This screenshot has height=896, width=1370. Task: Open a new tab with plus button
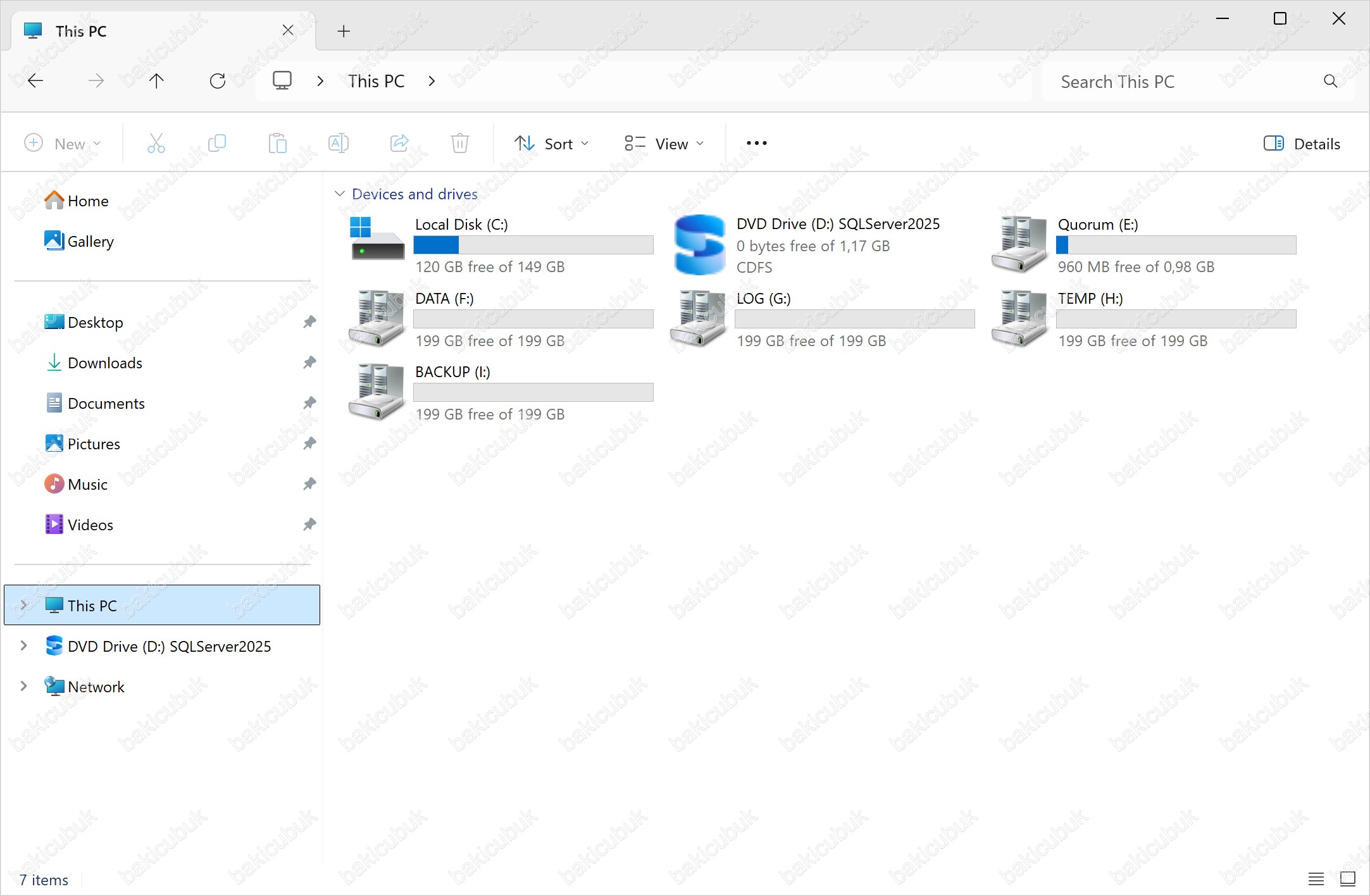pyautogui.click(x=344, y=31)
